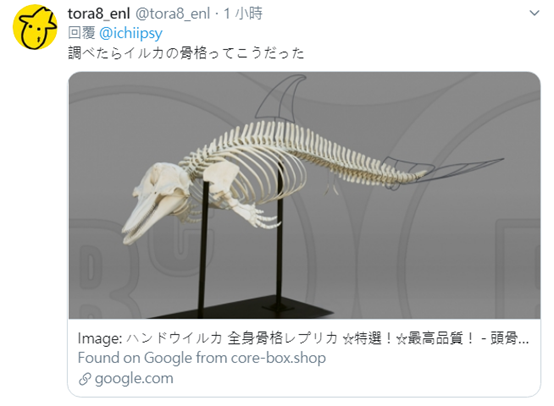
Task: Click Found on Google from core-box.shop
Action: (202, 358)
